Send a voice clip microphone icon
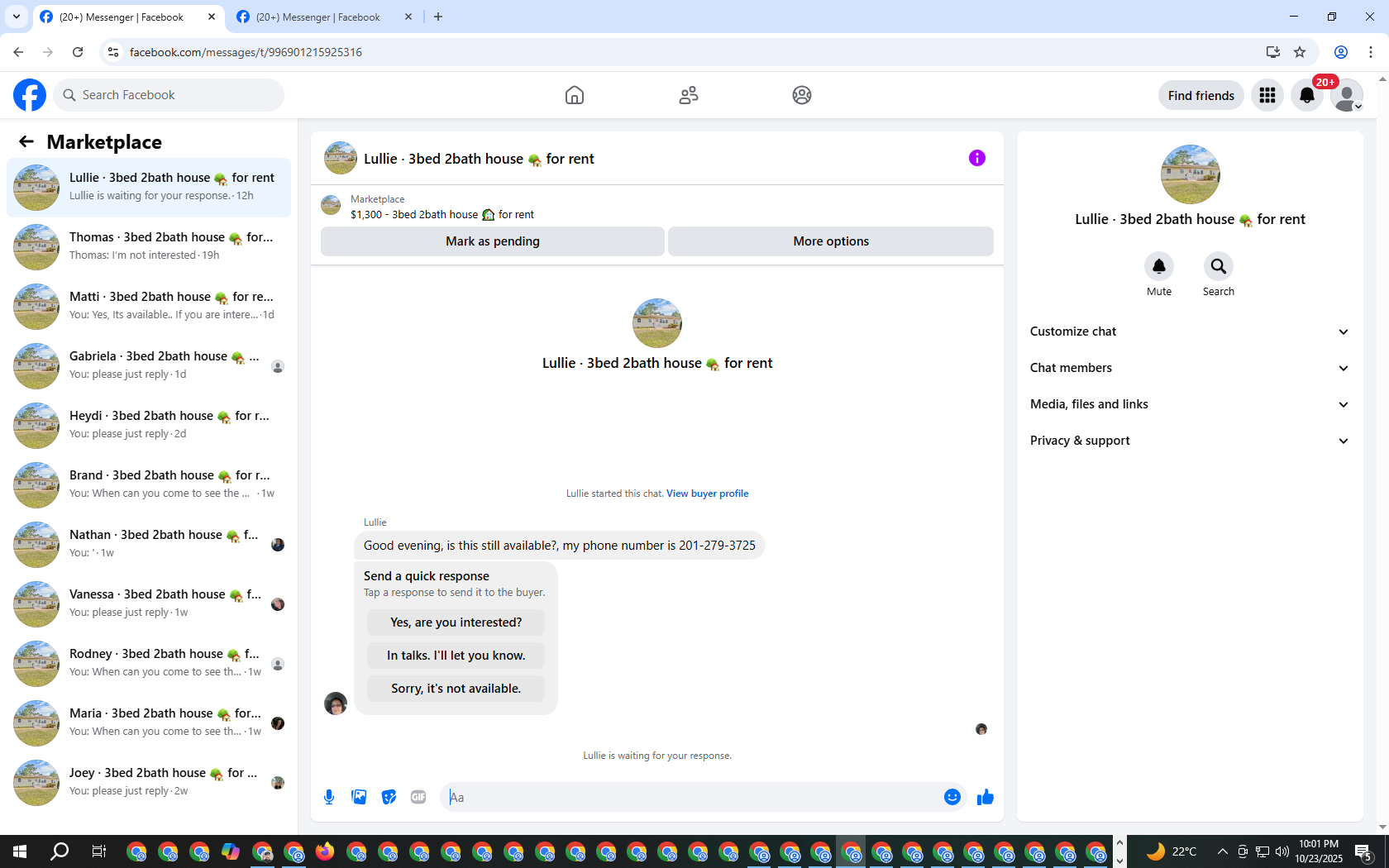This screenshot has width=1389, height=868. click(x=329, y=797)
